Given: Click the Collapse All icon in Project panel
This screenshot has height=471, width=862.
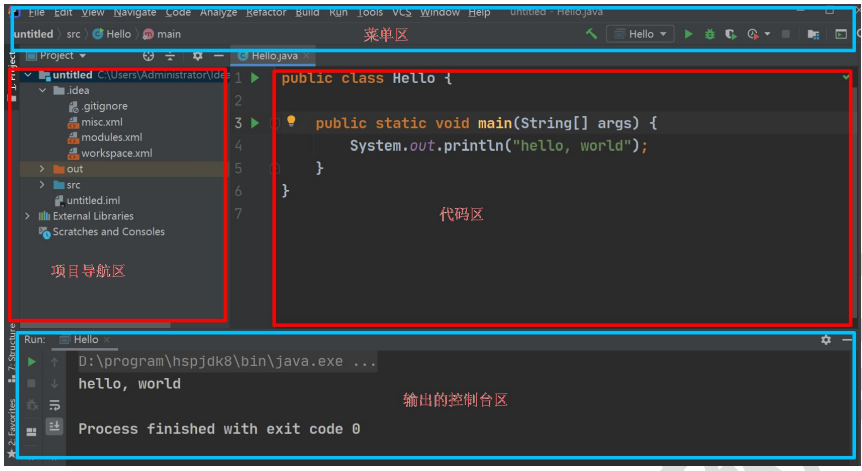Looking at the screenshot, I should [170, 56].
